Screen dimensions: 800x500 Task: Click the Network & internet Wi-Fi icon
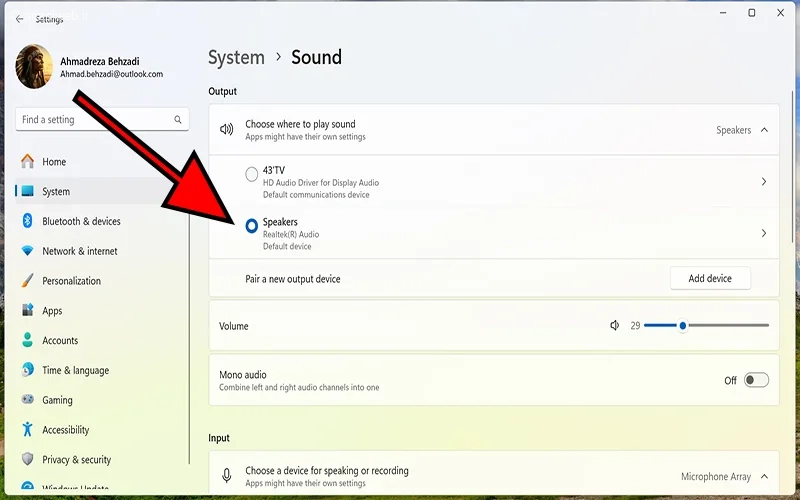click(x=27, y=251)
